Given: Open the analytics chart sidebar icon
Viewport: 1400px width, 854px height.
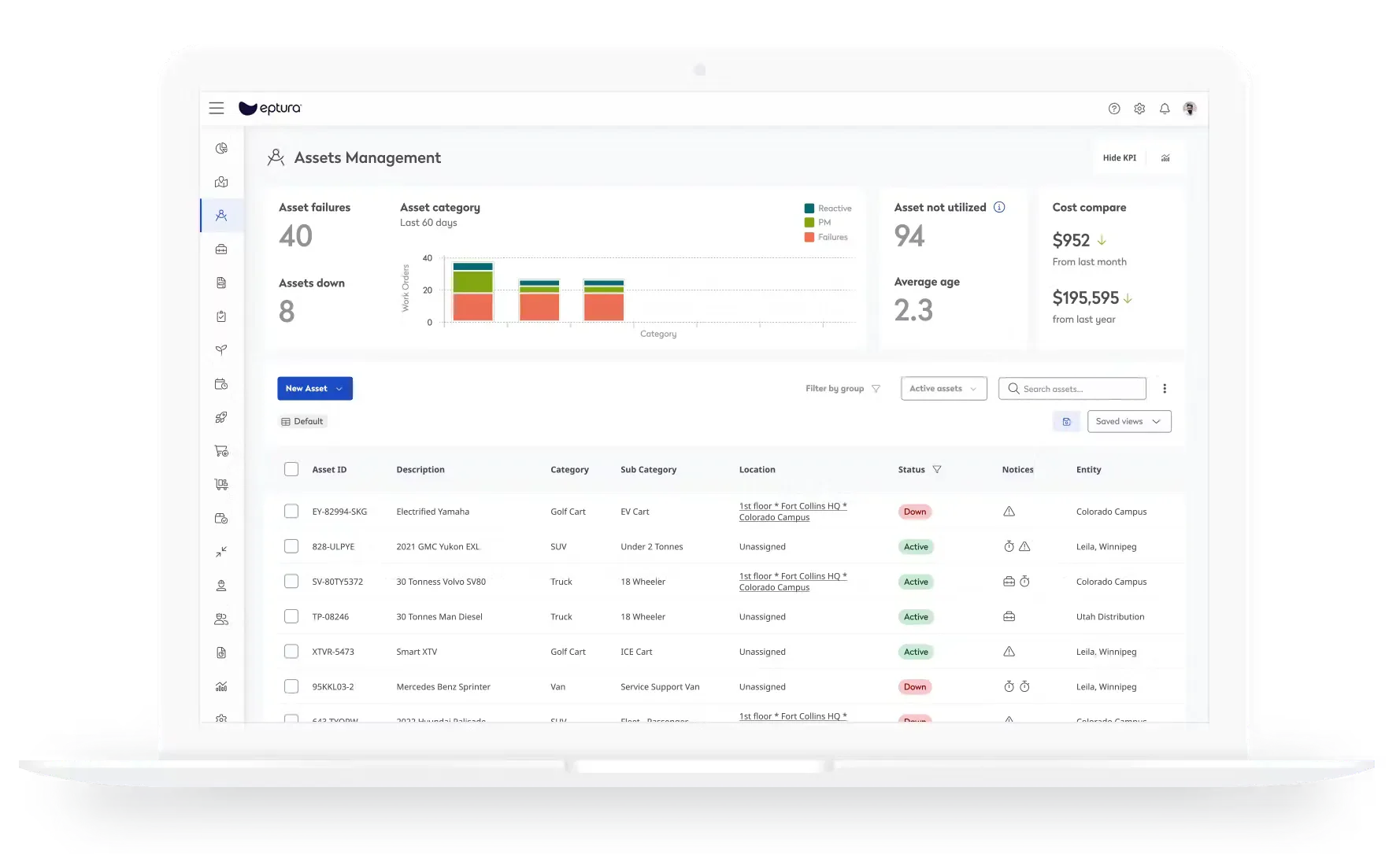Looking at the screenshot, I should click(x=221, y=686).
